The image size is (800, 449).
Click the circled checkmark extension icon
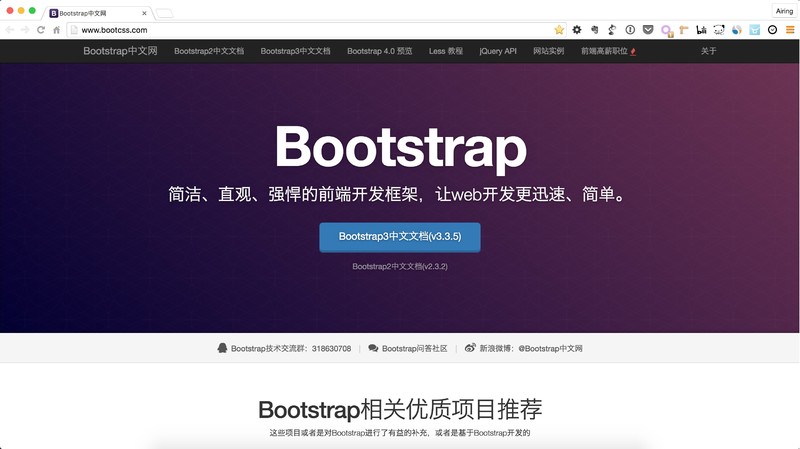click(x=772, y=30)
